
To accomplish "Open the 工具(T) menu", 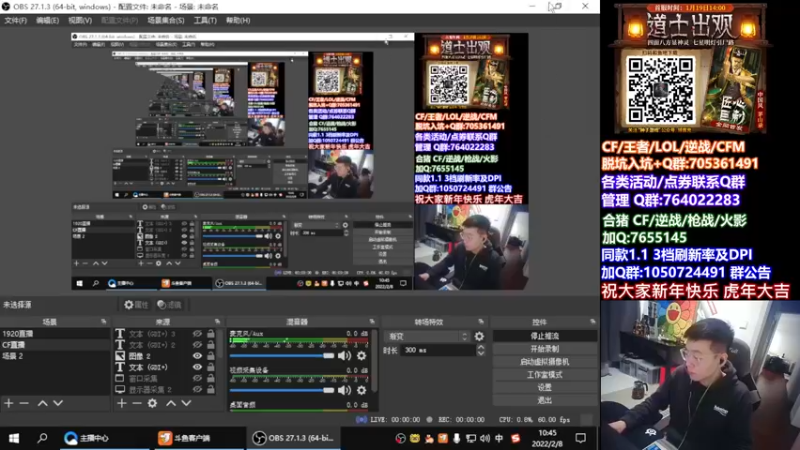I will pos(205,20).
